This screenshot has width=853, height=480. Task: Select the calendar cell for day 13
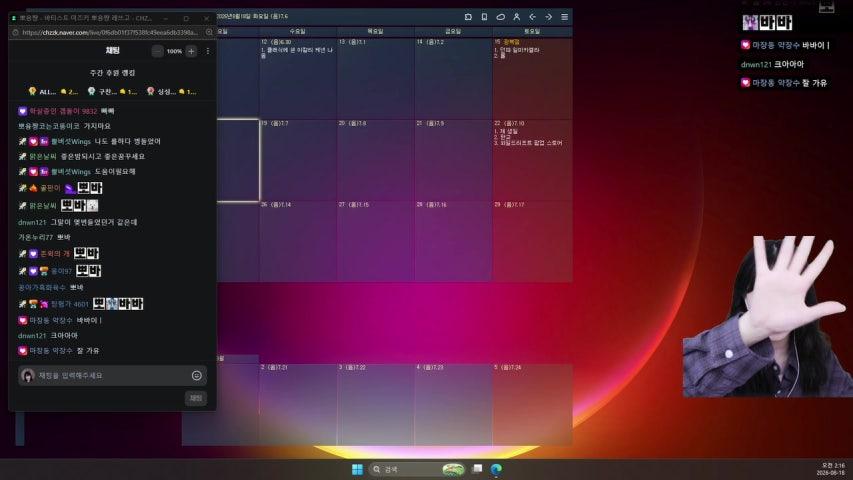[376, 78]
